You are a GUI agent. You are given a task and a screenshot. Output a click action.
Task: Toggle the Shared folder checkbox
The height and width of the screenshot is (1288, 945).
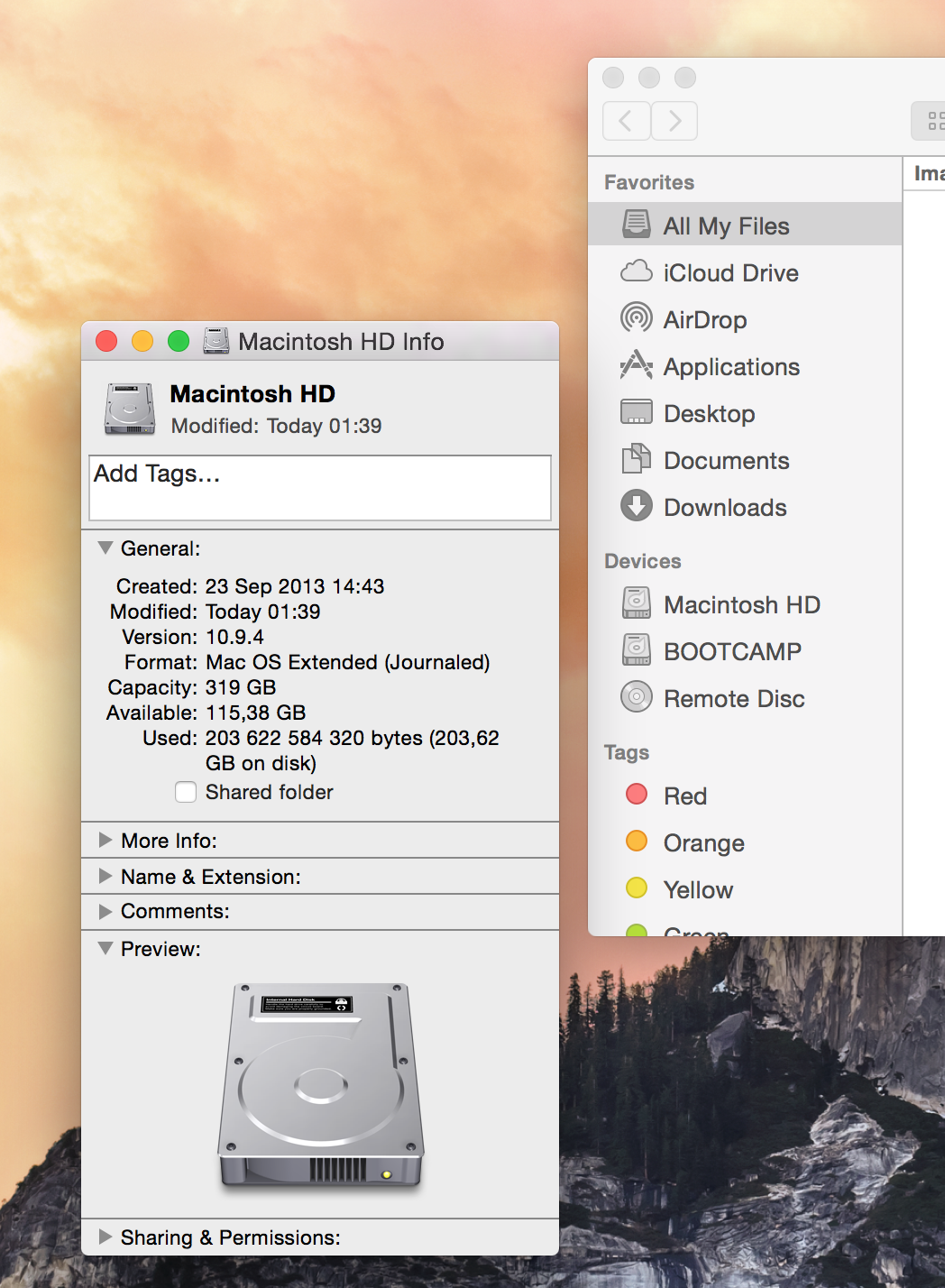[186, 792]
